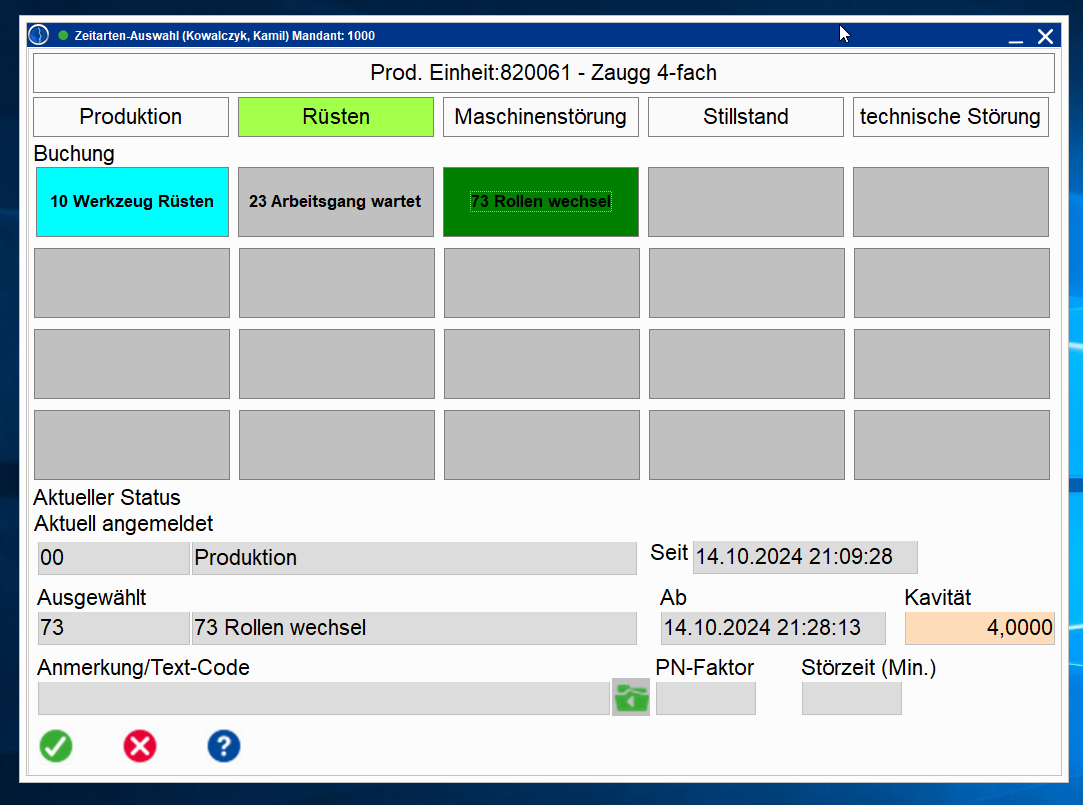This screenshot has height=805, width=1083.
Task: Edit the Kavität value field
Action: click(x=979, y=628)
